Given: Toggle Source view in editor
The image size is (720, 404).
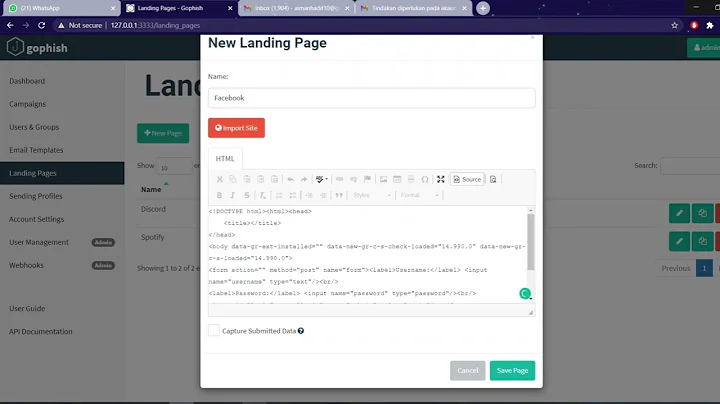Looking at the screenshot, I should pos(467,180).
